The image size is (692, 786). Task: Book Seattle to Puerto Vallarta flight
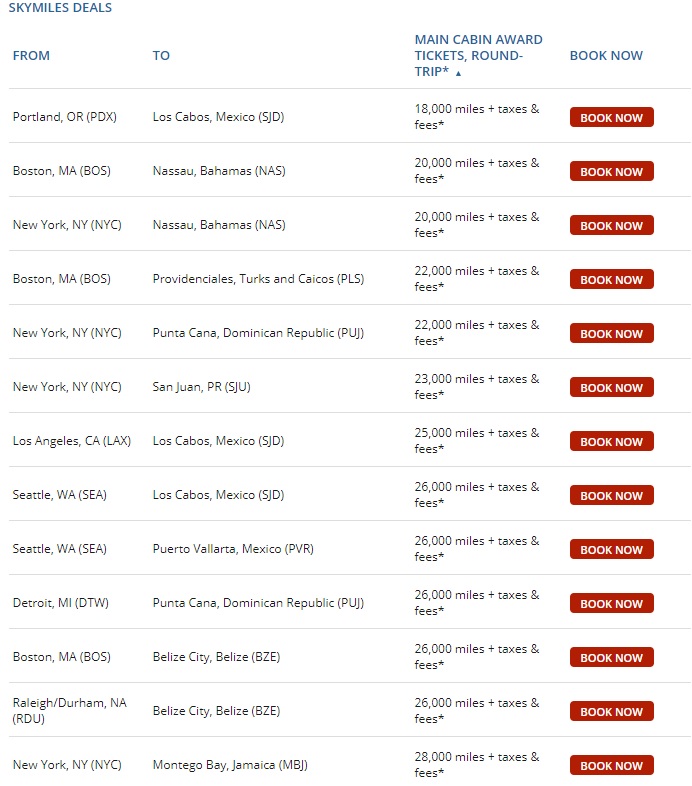coord(611,550)
